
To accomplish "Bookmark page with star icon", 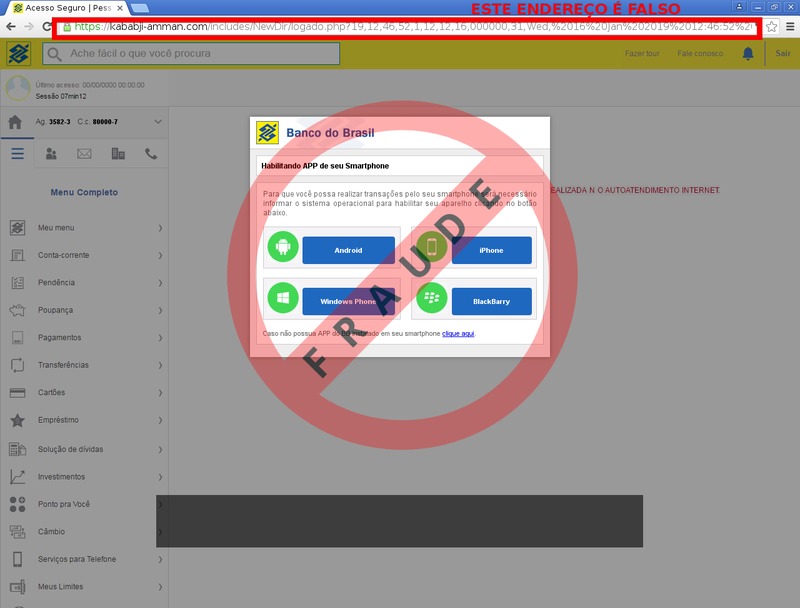I will (771, 27).
